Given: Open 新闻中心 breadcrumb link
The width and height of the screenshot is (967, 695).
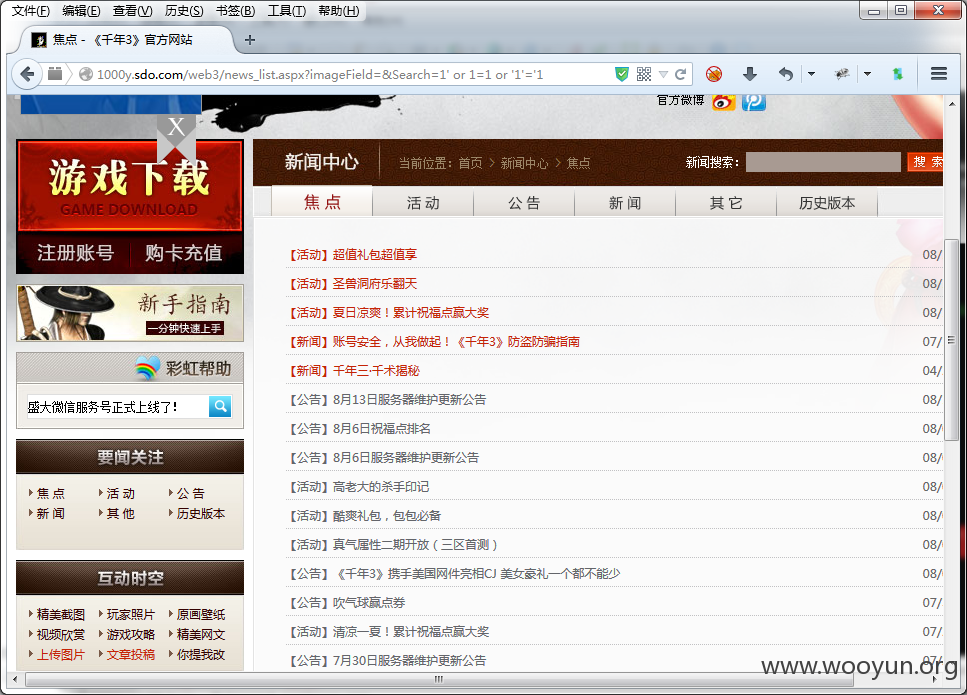Looking at the screenshot, I should (x=524, y=163).
